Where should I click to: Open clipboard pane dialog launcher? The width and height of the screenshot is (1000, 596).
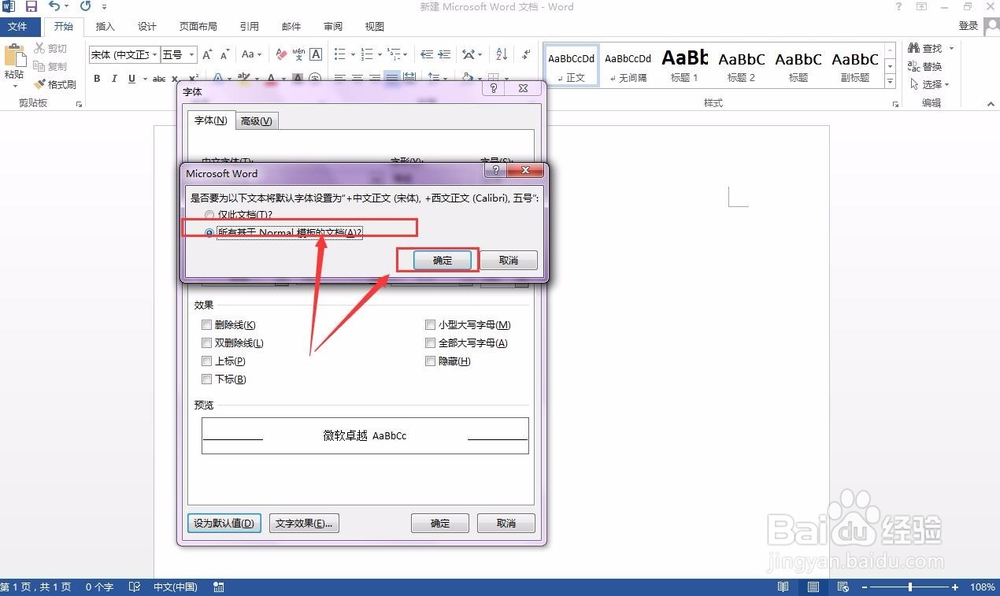79,104
